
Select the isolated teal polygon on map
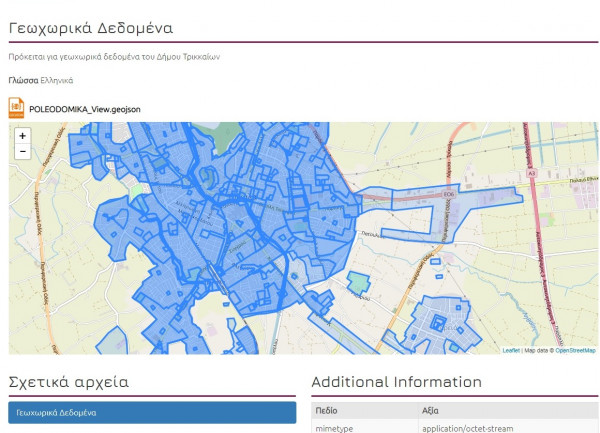pos(358,283)
